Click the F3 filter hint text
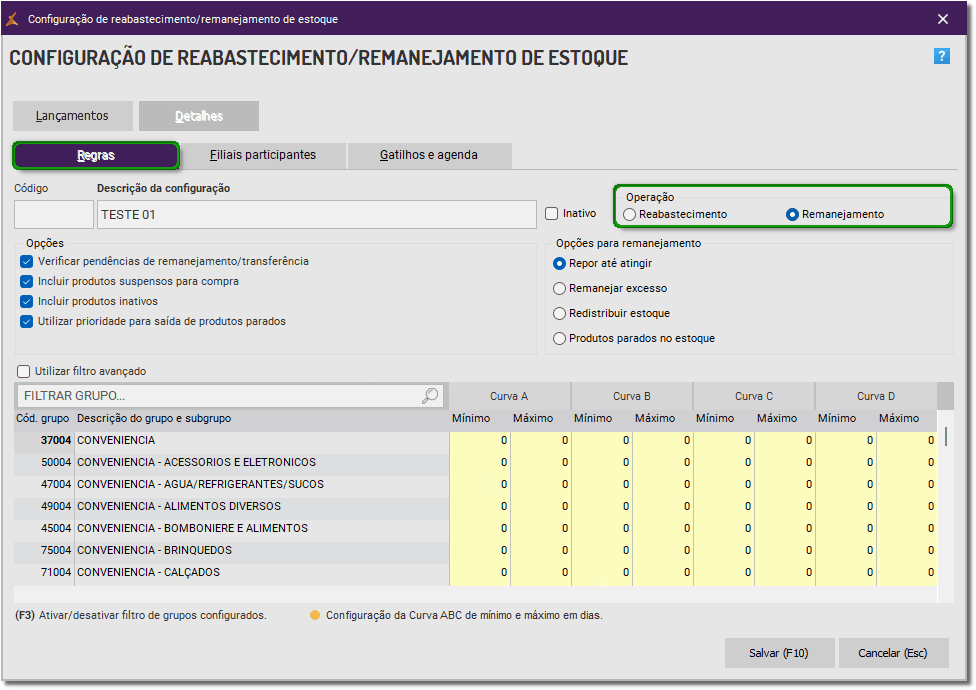Viewport: 976px width, 690px height. [141, 615]
